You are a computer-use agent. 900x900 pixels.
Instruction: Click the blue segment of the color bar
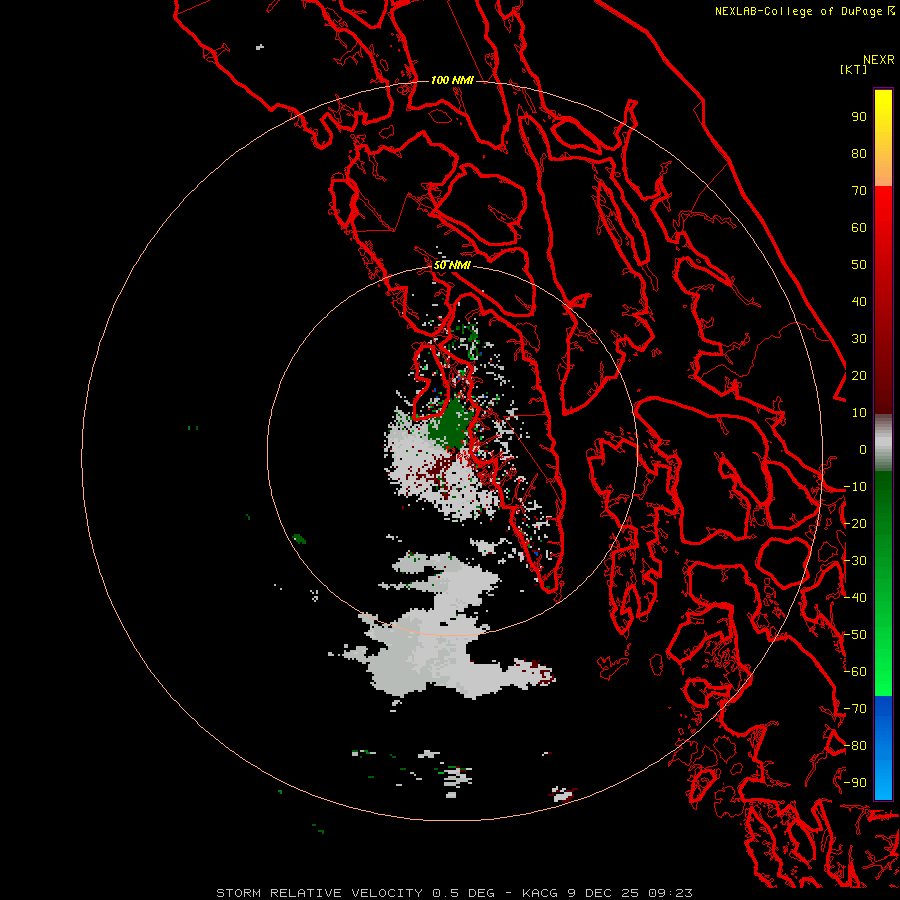(x=883, y=748)
